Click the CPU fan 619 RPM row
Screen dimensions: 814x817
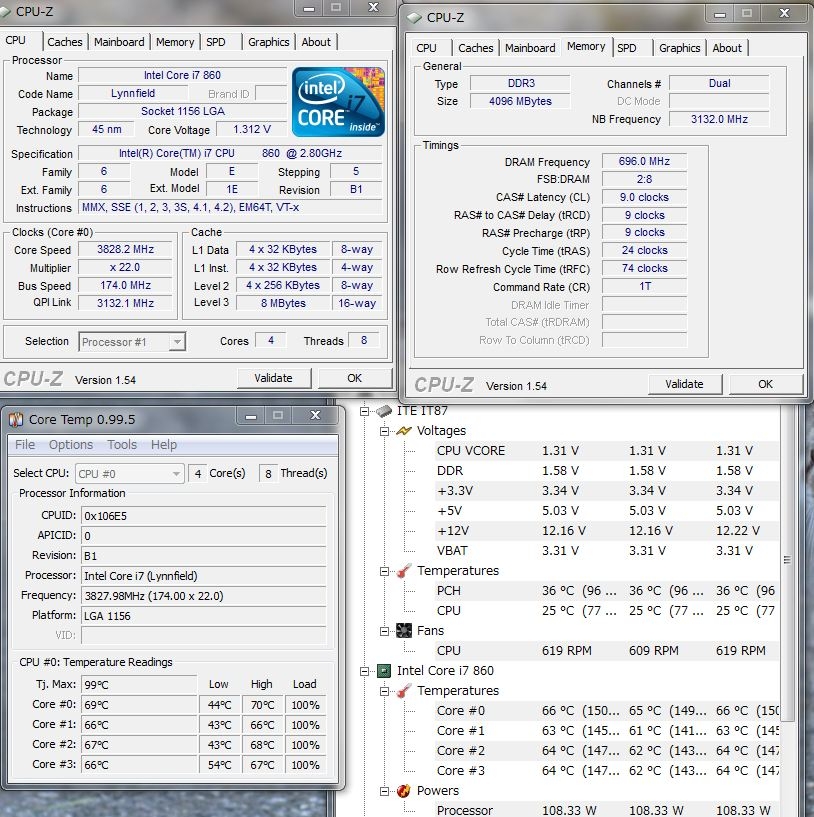tap(606, 651)
